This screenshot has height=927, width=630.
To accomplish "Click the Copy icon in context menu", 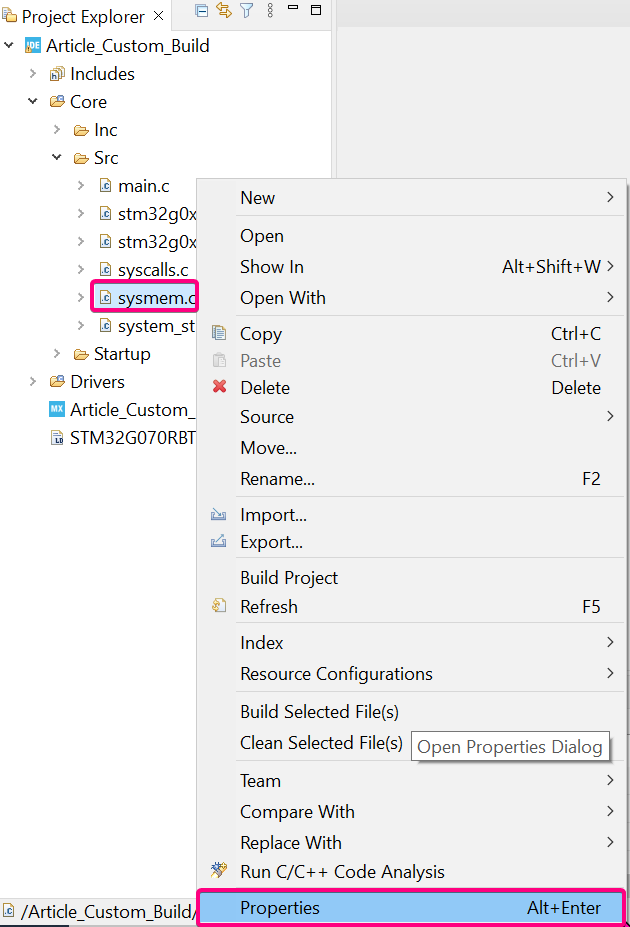I will [220, 334].
